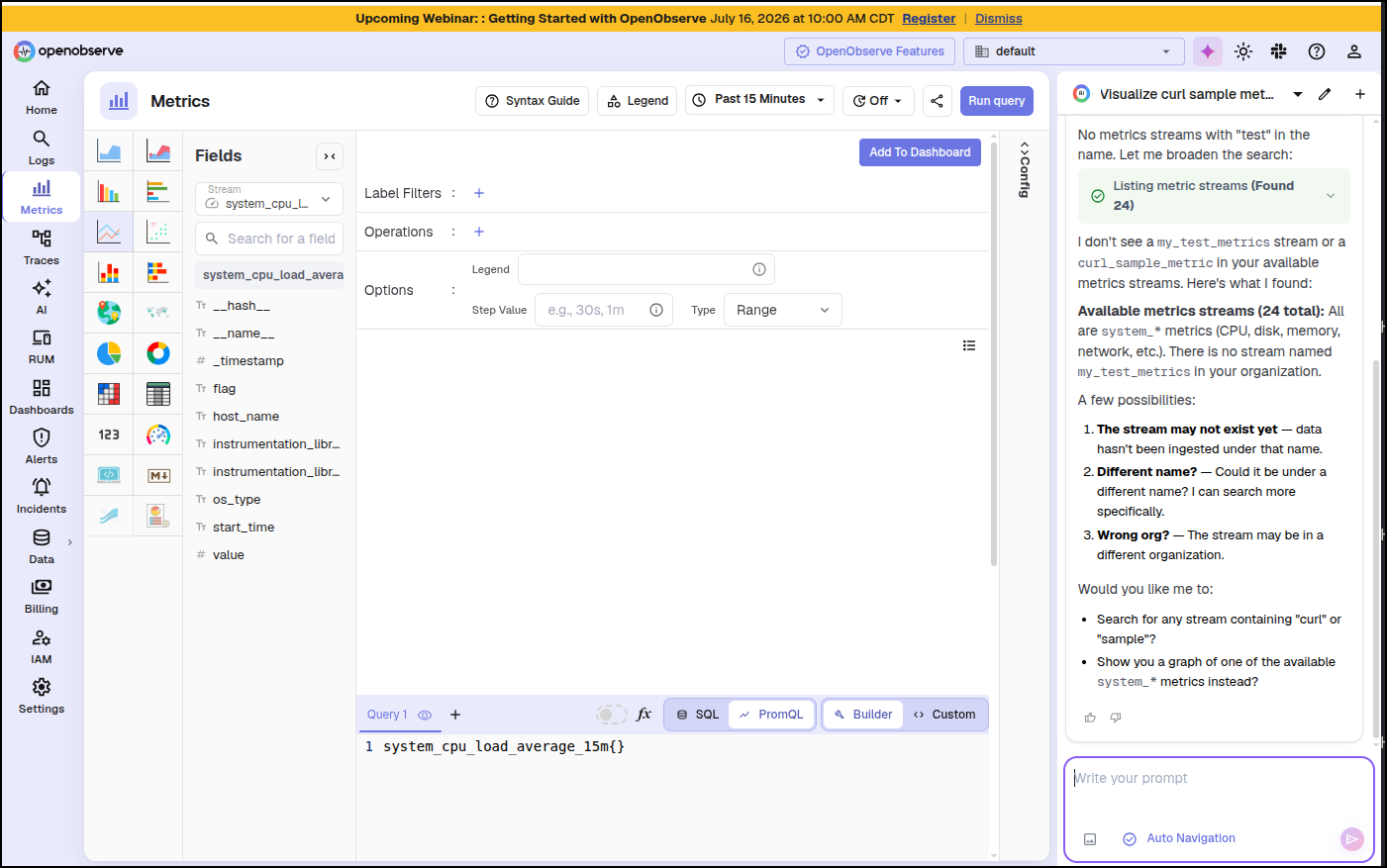Add an Operation with plus icon

pyautogui.click(x=479, y=232)
